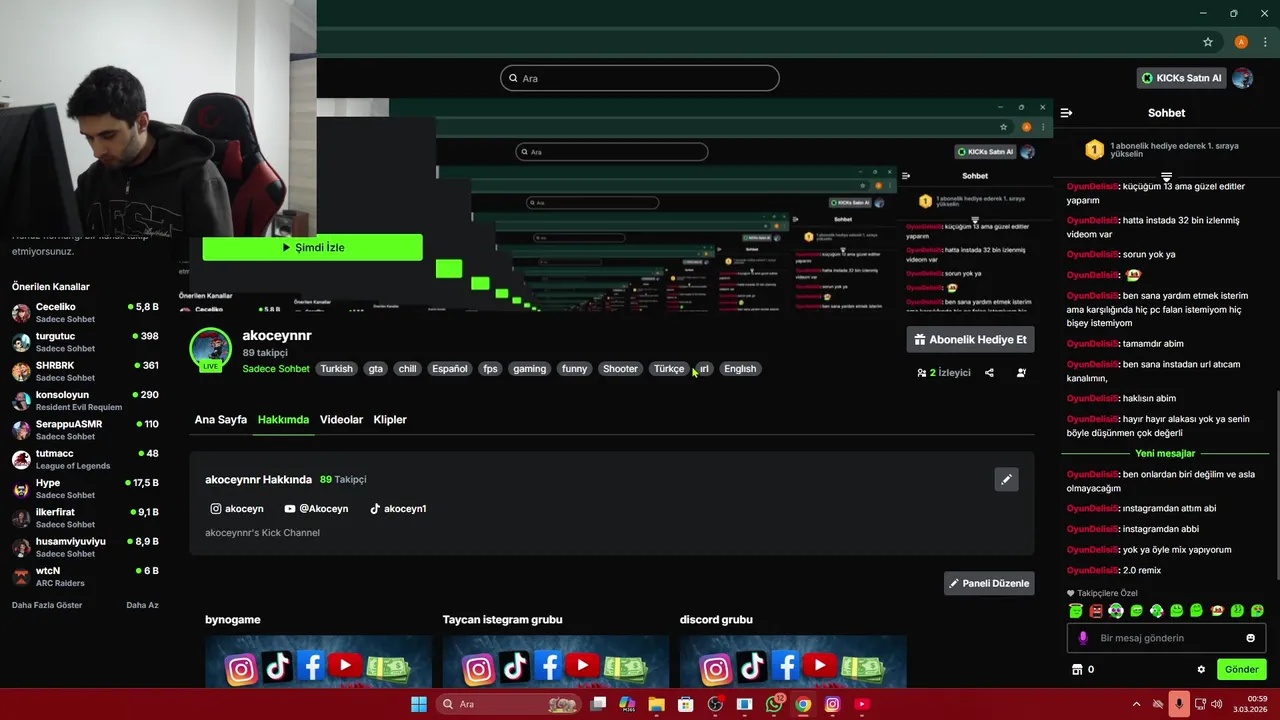
Task: Click the Şimdi İzle button
Action: pos(312,247)
